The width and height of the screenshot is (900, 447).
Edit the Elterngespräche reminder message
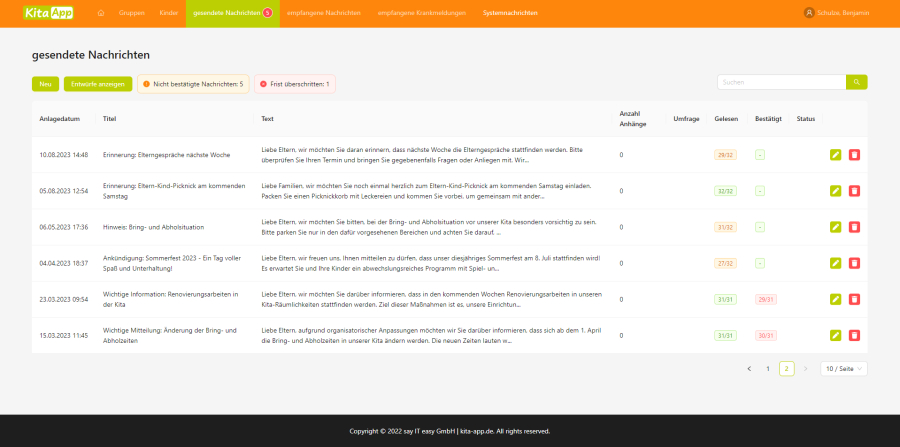pyautogui.click(x=836, y=155)
